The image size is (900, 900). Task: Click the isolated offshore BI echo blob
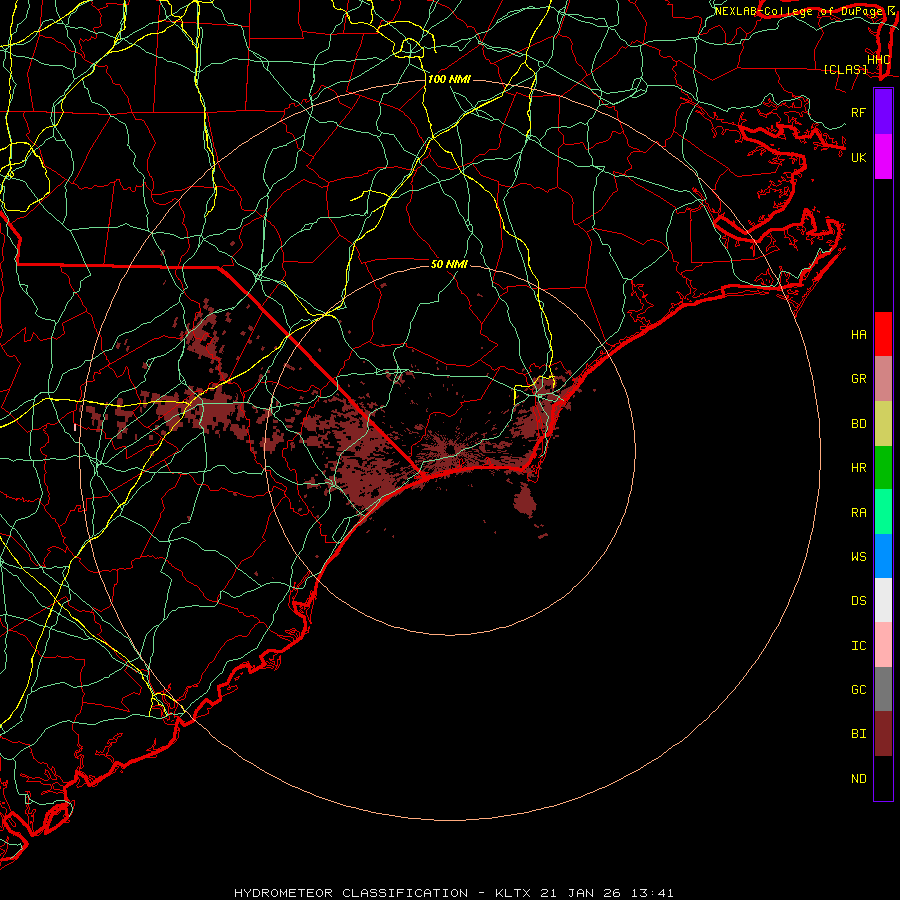click(525, 499)
